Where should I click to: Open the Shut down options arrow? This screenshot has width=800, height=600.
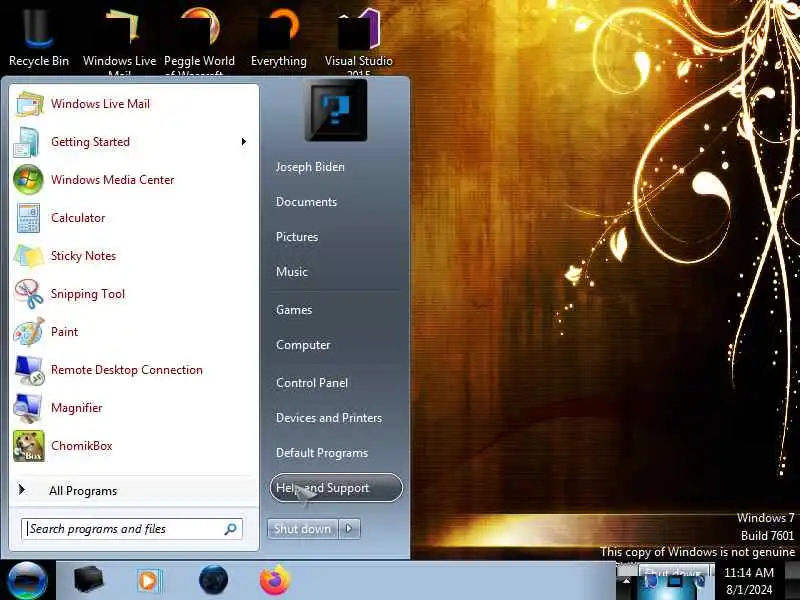(349, 529)
